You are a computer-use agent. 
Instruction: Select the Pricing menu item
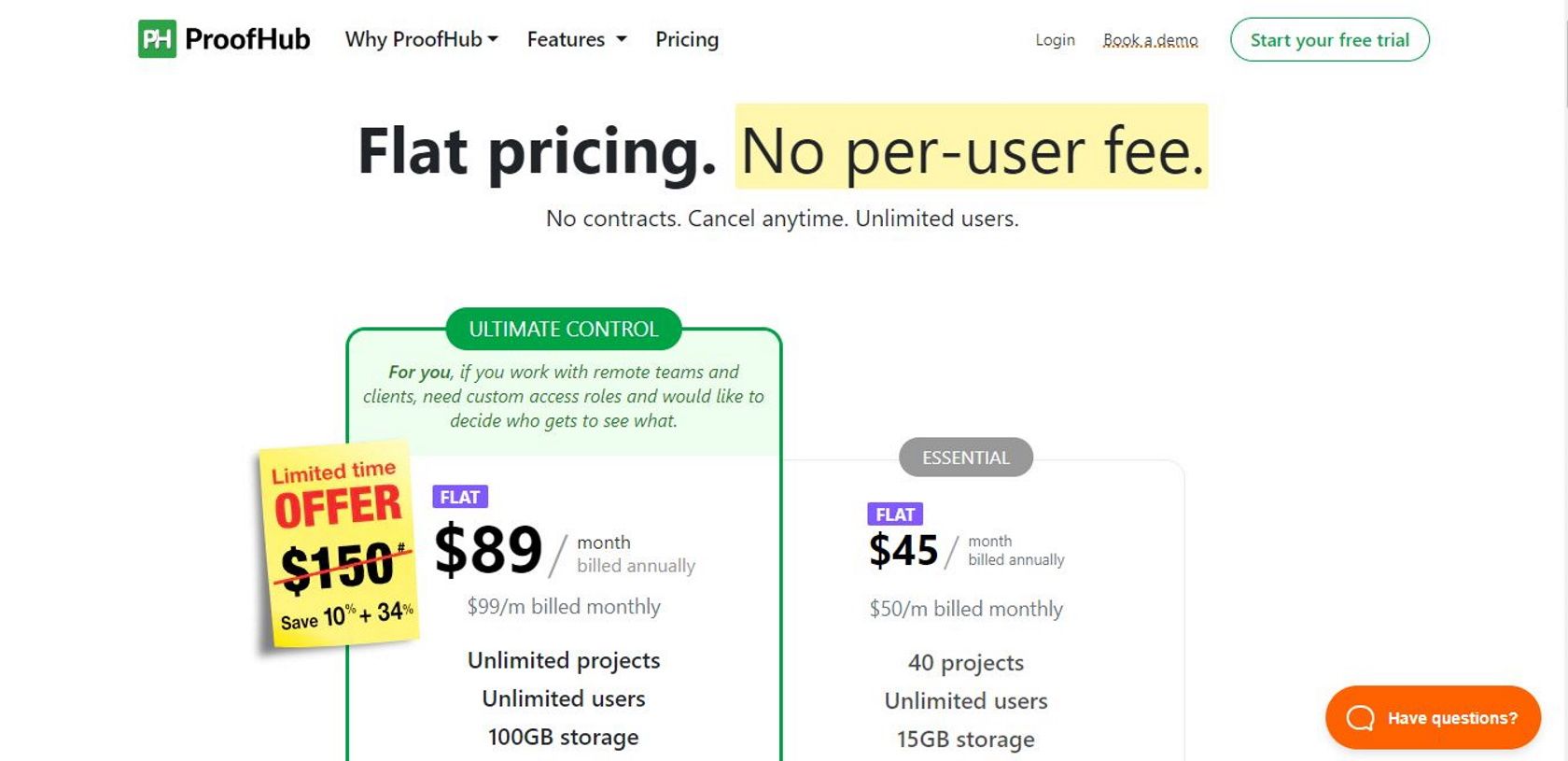687,39
